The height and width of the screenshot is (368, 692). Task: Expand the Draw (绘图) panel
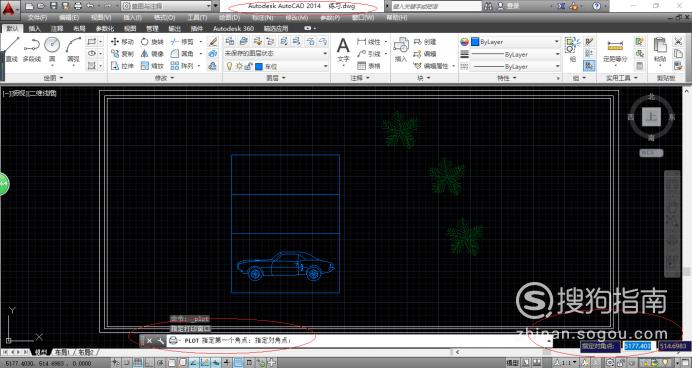pyautogui.click(x=53, y=78)
